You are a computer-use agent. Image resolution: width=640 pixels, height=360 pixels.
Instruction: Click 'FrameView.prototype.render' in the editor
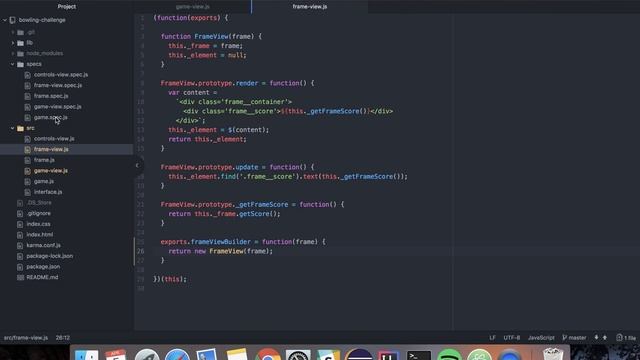coord(209,83)
